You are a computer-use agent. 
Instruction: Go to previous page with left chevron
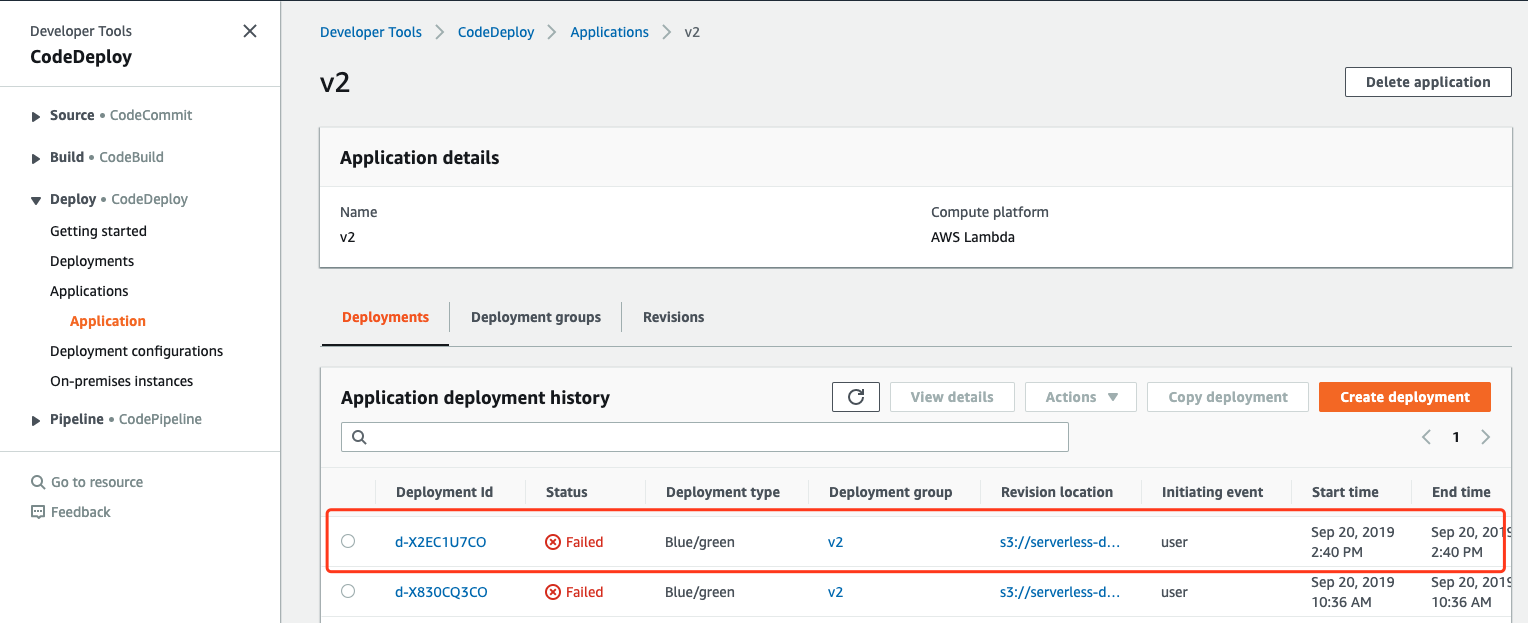point(1427,437)
